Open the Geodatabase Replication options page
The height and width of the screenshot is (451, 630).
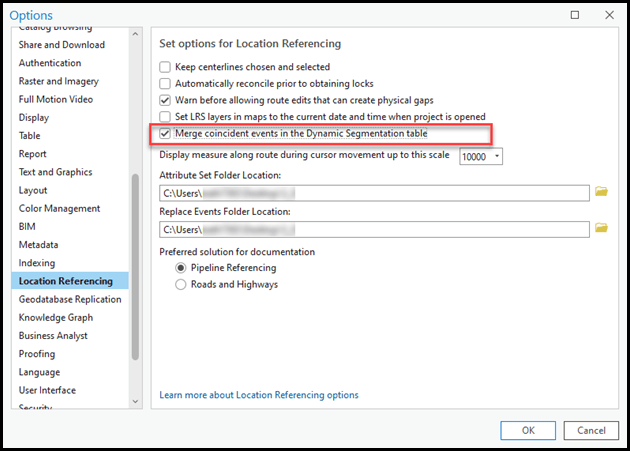(x=70, y=299)
